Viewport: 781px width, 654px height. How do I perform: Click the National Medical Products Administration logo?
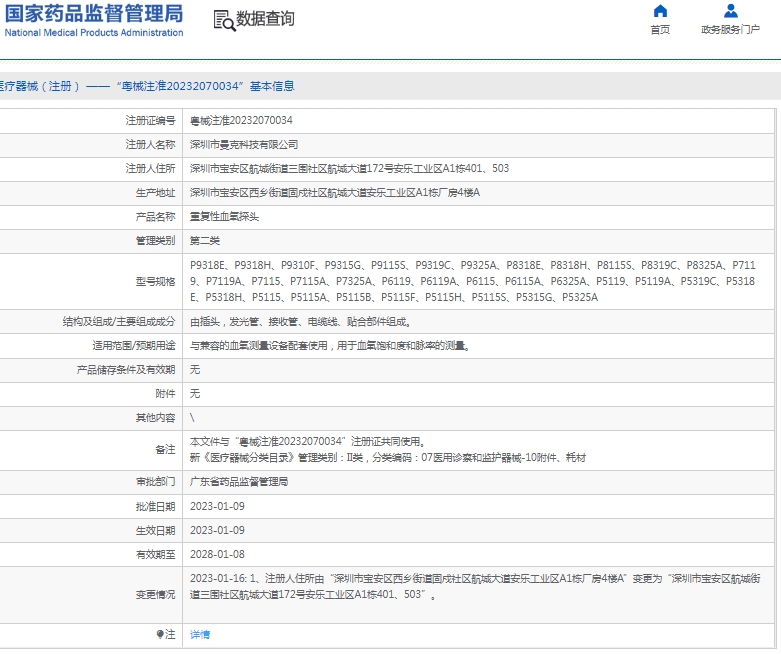coord(94,20)
